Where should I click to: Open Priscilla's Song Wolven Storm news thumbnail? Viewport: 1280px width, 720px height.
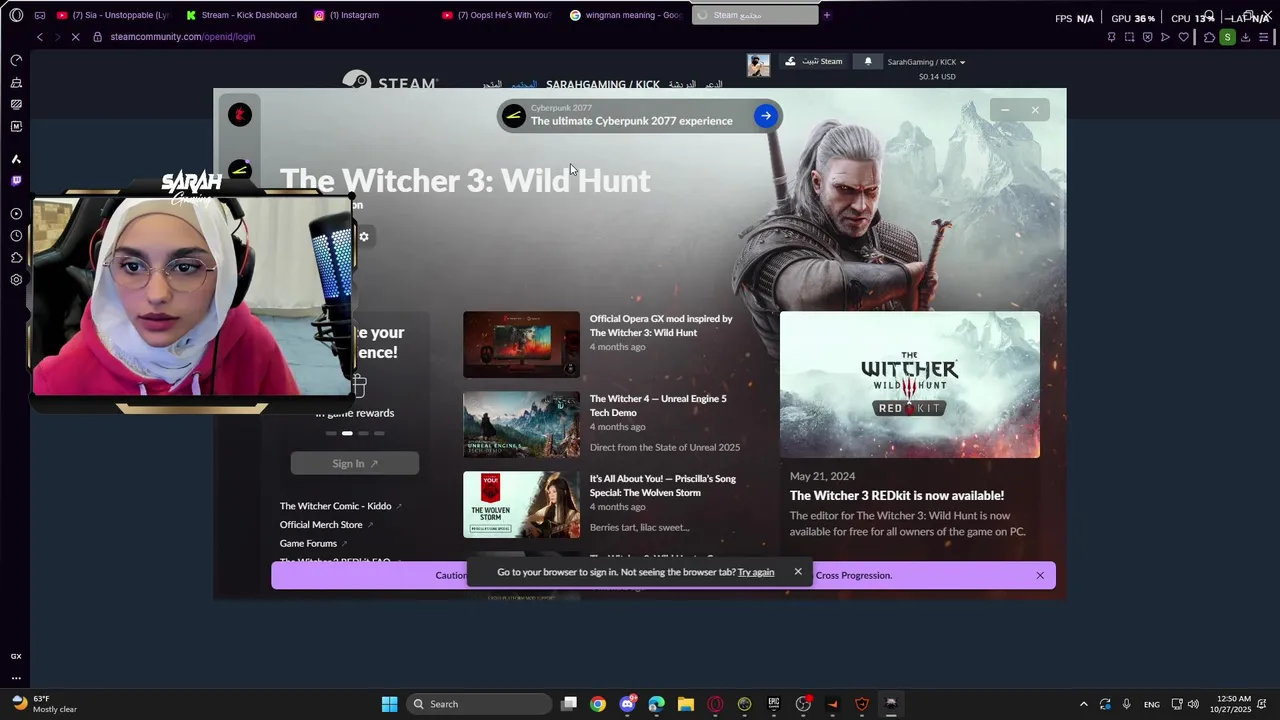tap(521, 505)
